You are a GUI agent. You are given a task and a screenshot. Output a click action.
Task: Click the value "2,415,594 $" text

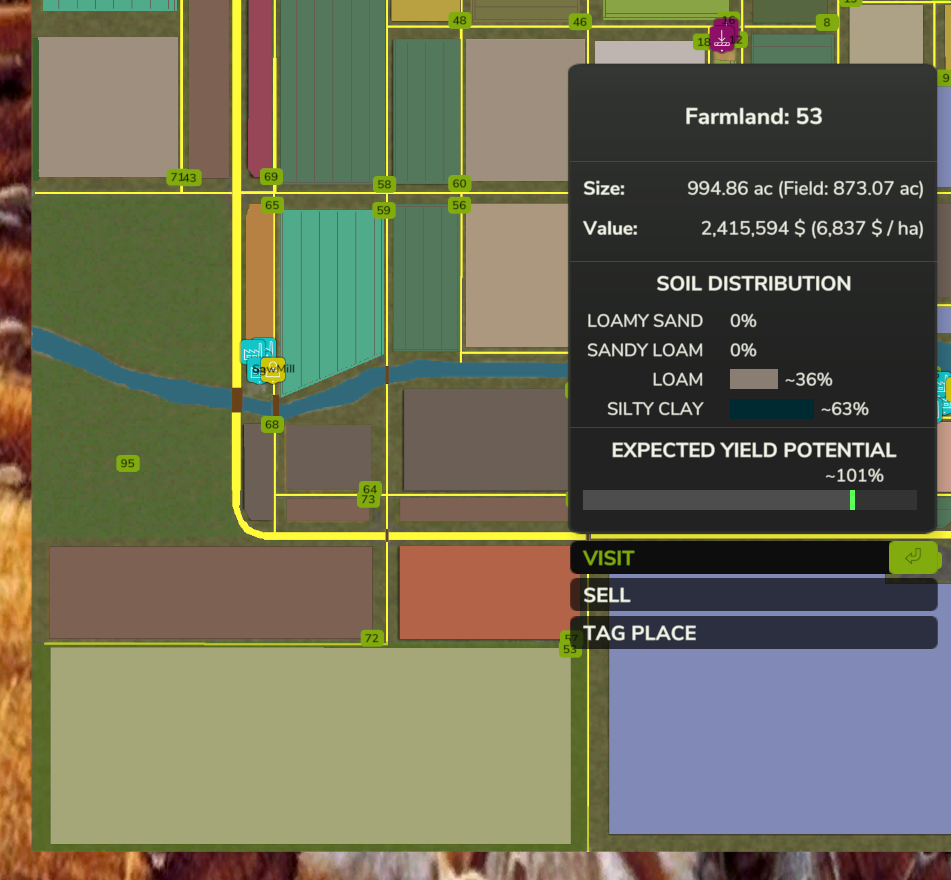click(x=753, y=229)
